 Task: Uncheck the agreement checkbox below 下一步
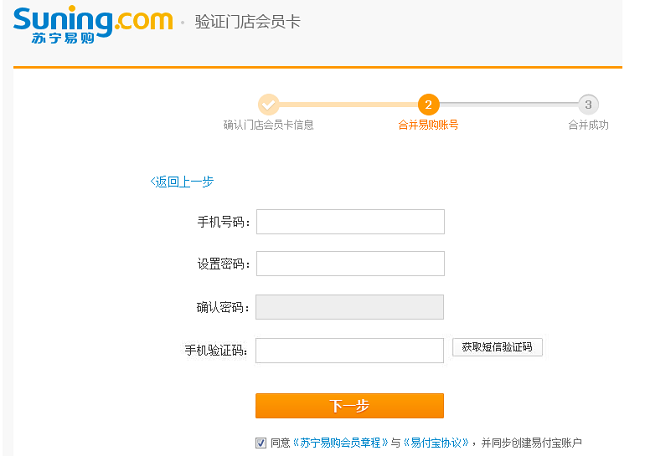[x=261, y=443]
